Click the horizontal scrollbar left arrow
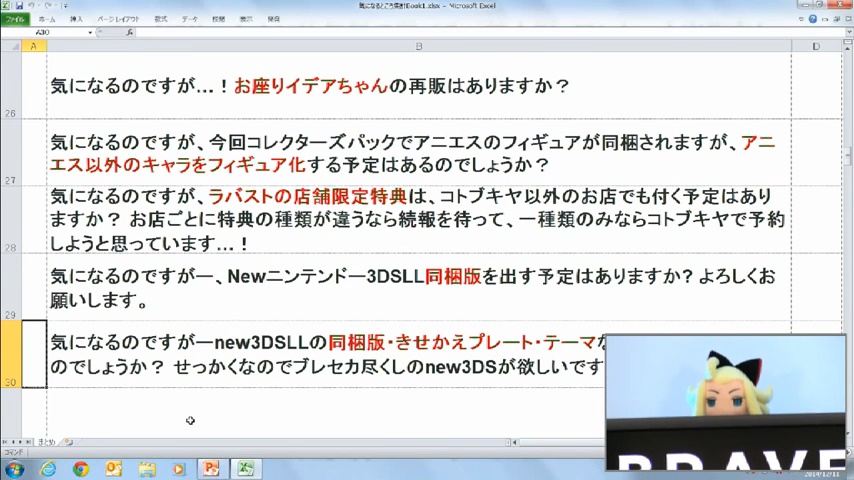854x480 pixels. click(514, 442)
